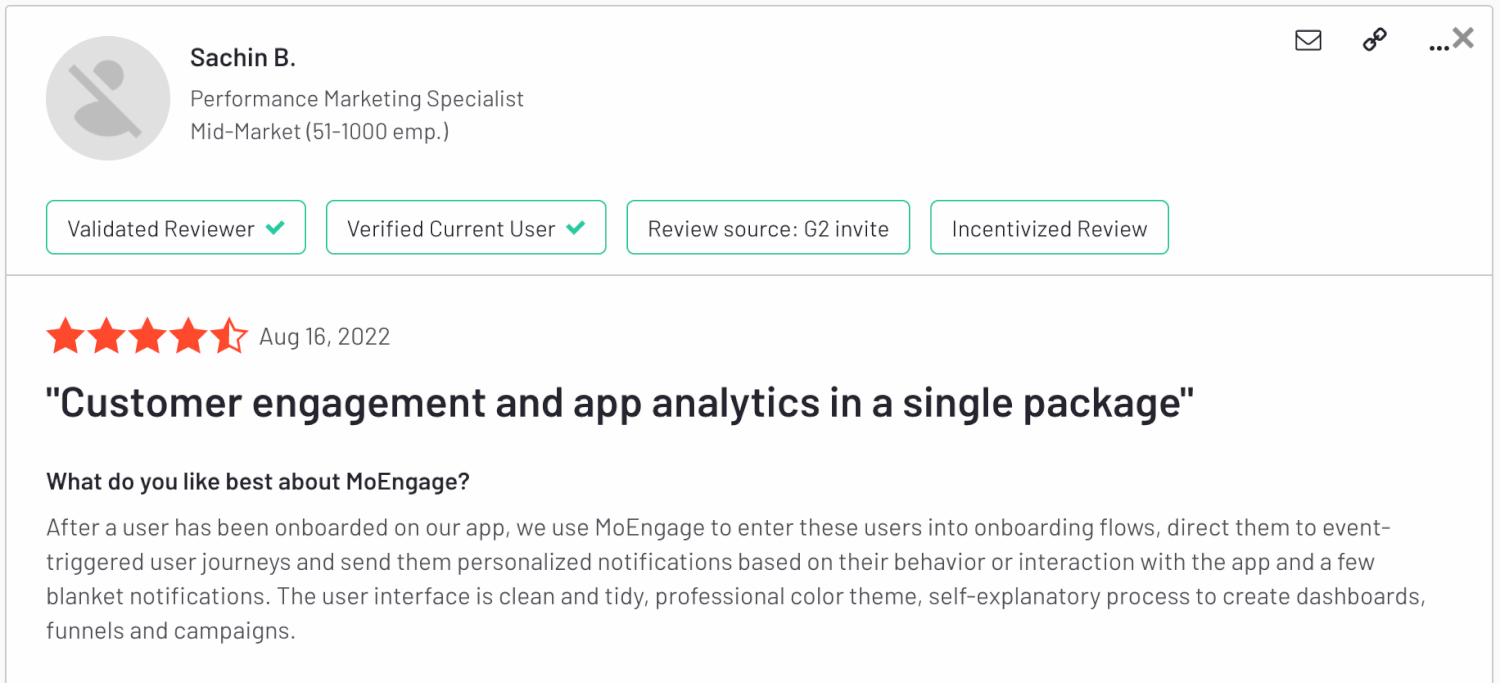Click the Incentivized Review badge
Viewport: 1500px width, 683px height.
[1049, 228]
